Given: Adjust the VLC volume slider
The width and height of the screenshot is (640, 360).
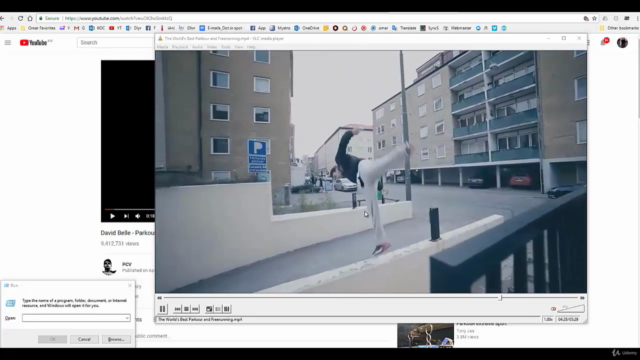Looking at the screenshot, I should 571,309.
